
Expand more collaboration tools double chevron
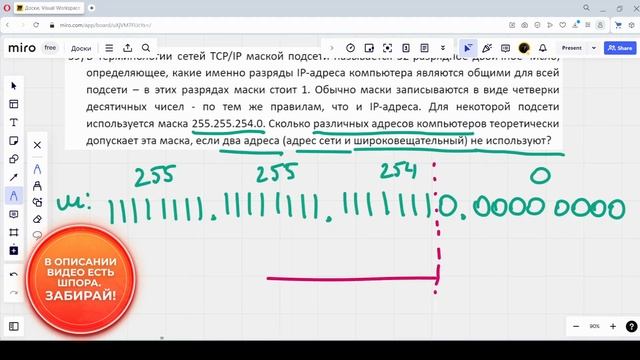pos(443,48)
